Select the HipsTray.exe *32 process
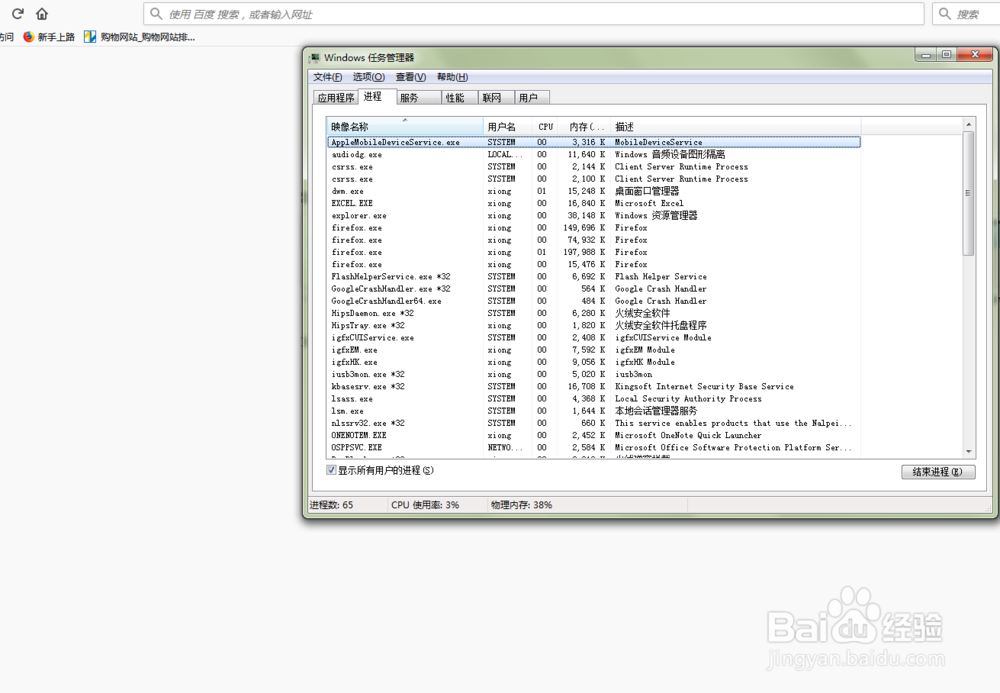 click(x=594, y=325)
